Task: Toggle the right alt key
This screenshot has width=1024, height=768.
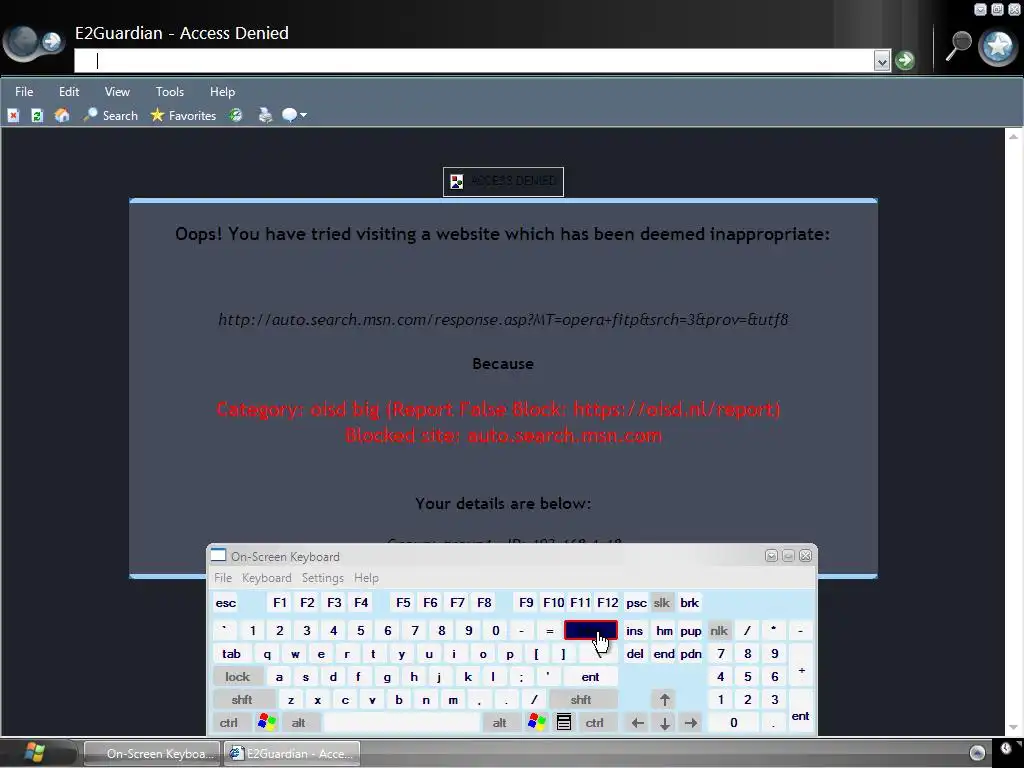Action: pyautogui.click(x=500, y=723)
